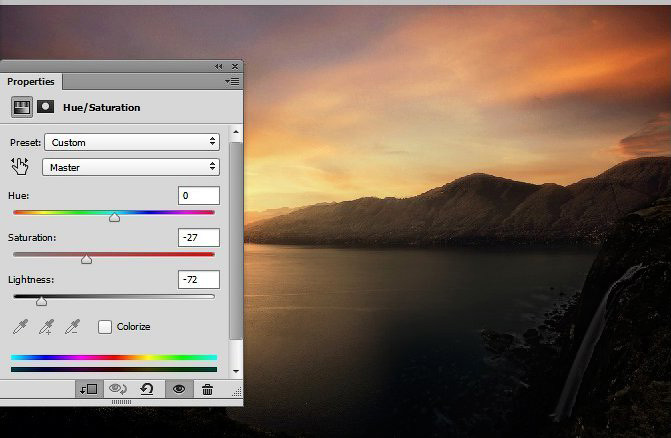Switch to the Properties tab
The width and height of the screenshot is (671, 438).
pos(31,81)
